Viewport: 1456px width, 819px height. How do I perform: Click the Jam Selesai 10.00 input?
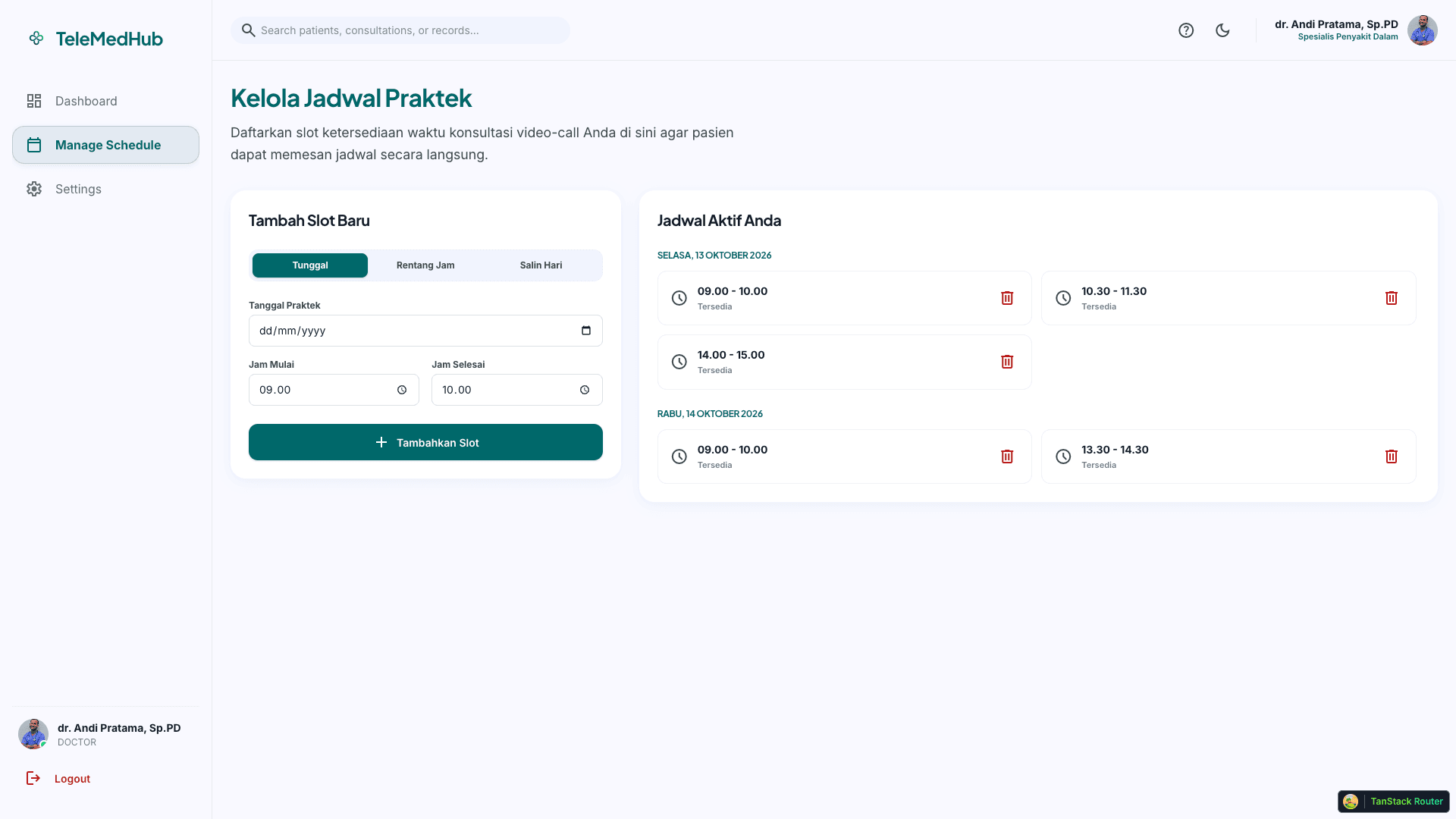point(516,390)
